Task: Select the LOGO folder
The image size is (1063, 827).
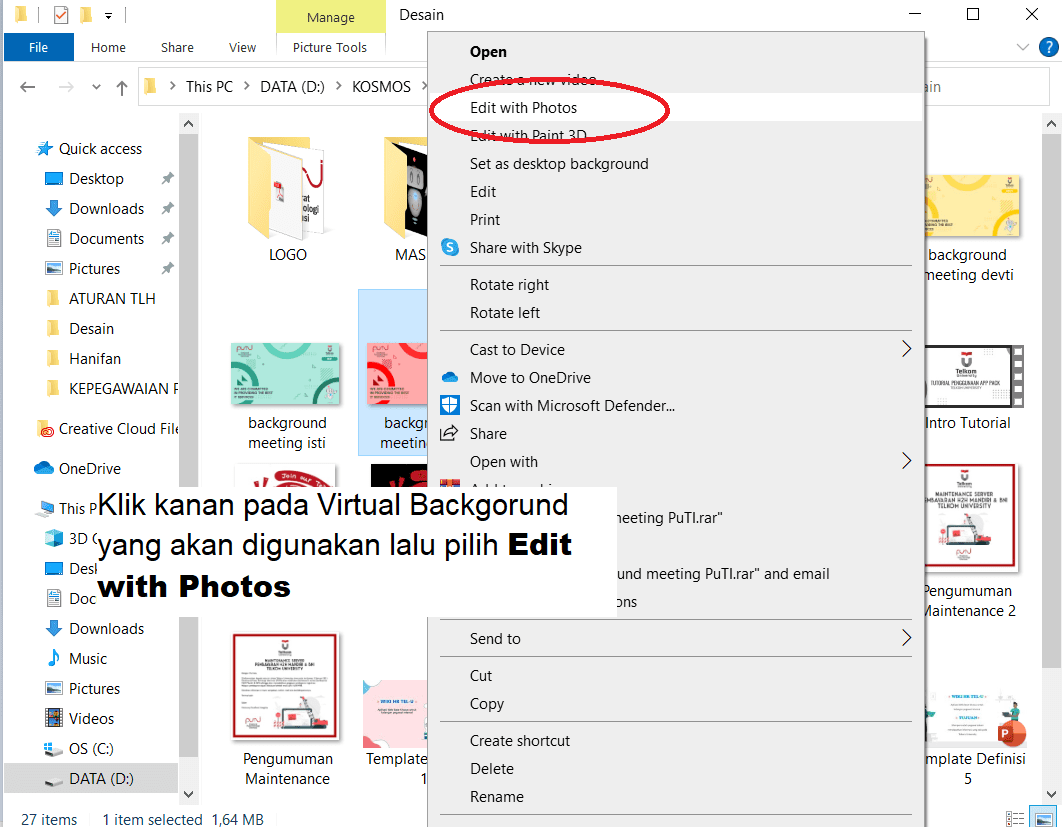Action: click(287, 200)
